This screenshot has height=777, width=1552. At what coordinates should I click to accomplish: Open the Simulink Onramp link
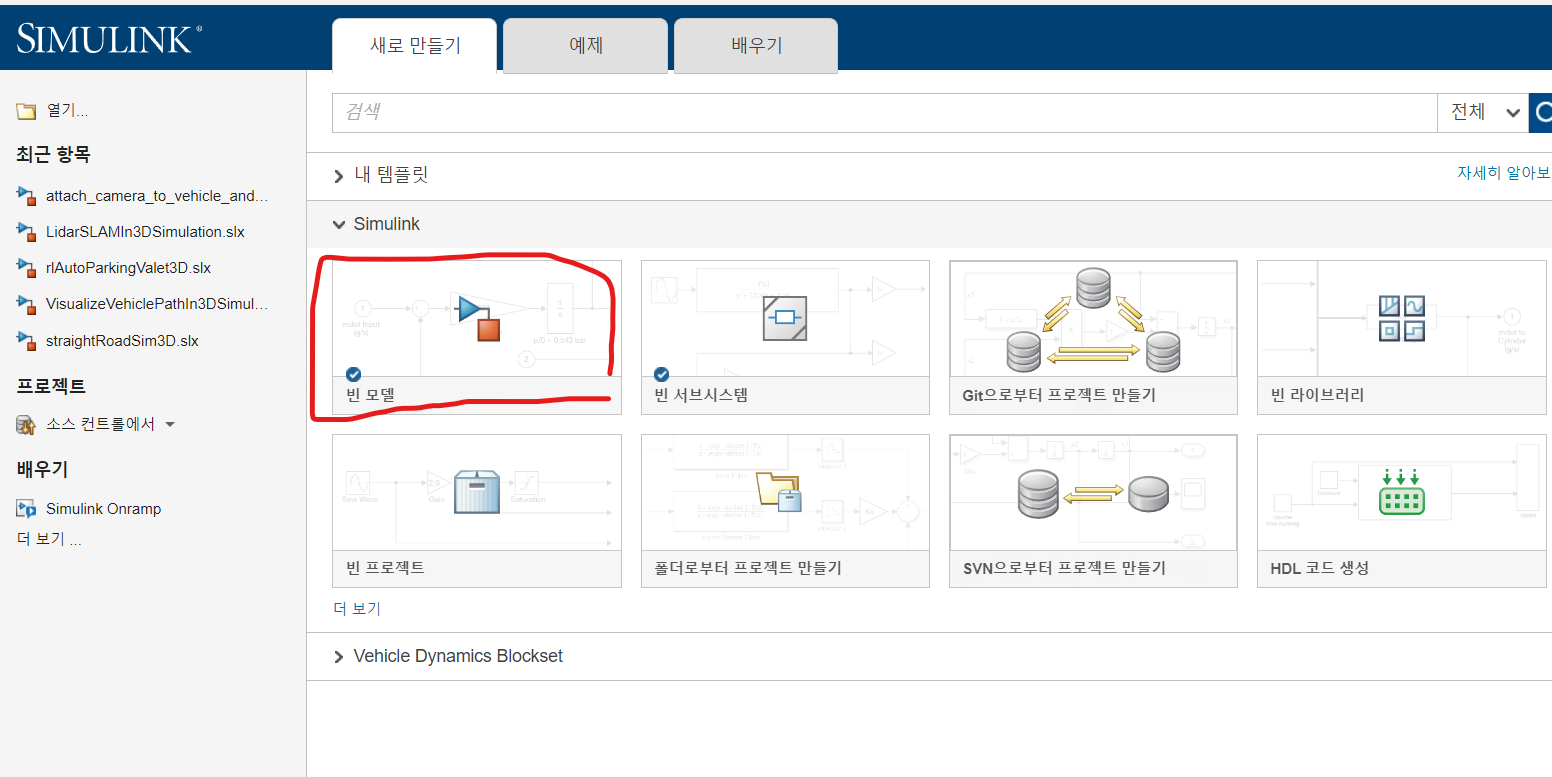point(103,509)
